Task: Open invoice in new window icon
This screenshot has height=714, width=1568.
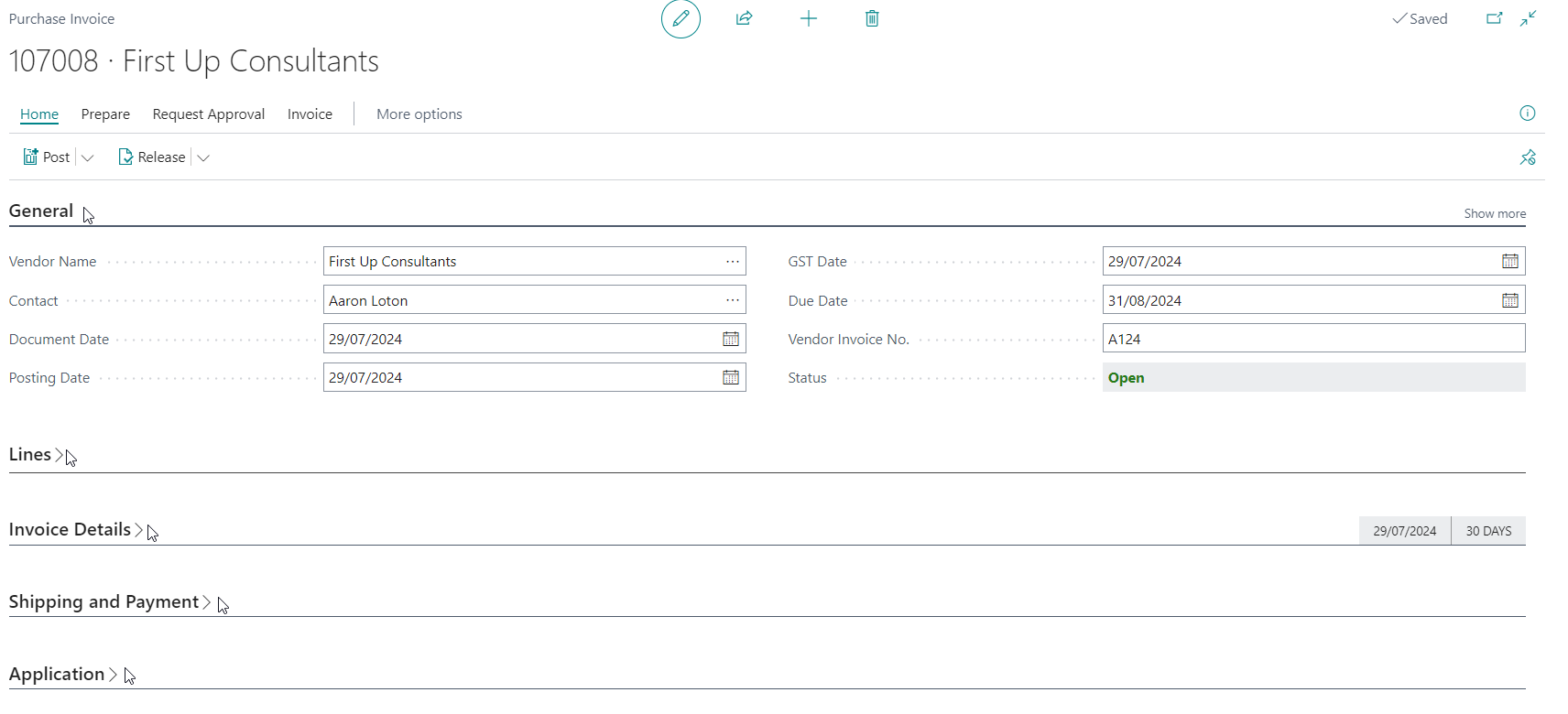Action: tap(1494, 19)
